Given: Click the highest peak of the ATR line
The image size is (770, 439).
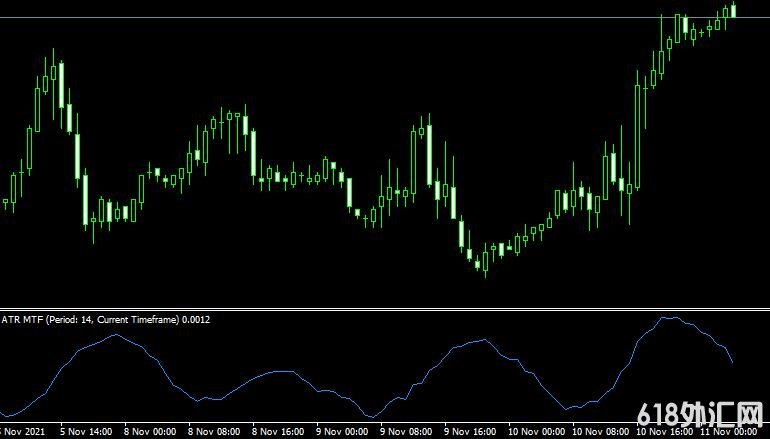Looking at the screenshot, I should [669, 318].
